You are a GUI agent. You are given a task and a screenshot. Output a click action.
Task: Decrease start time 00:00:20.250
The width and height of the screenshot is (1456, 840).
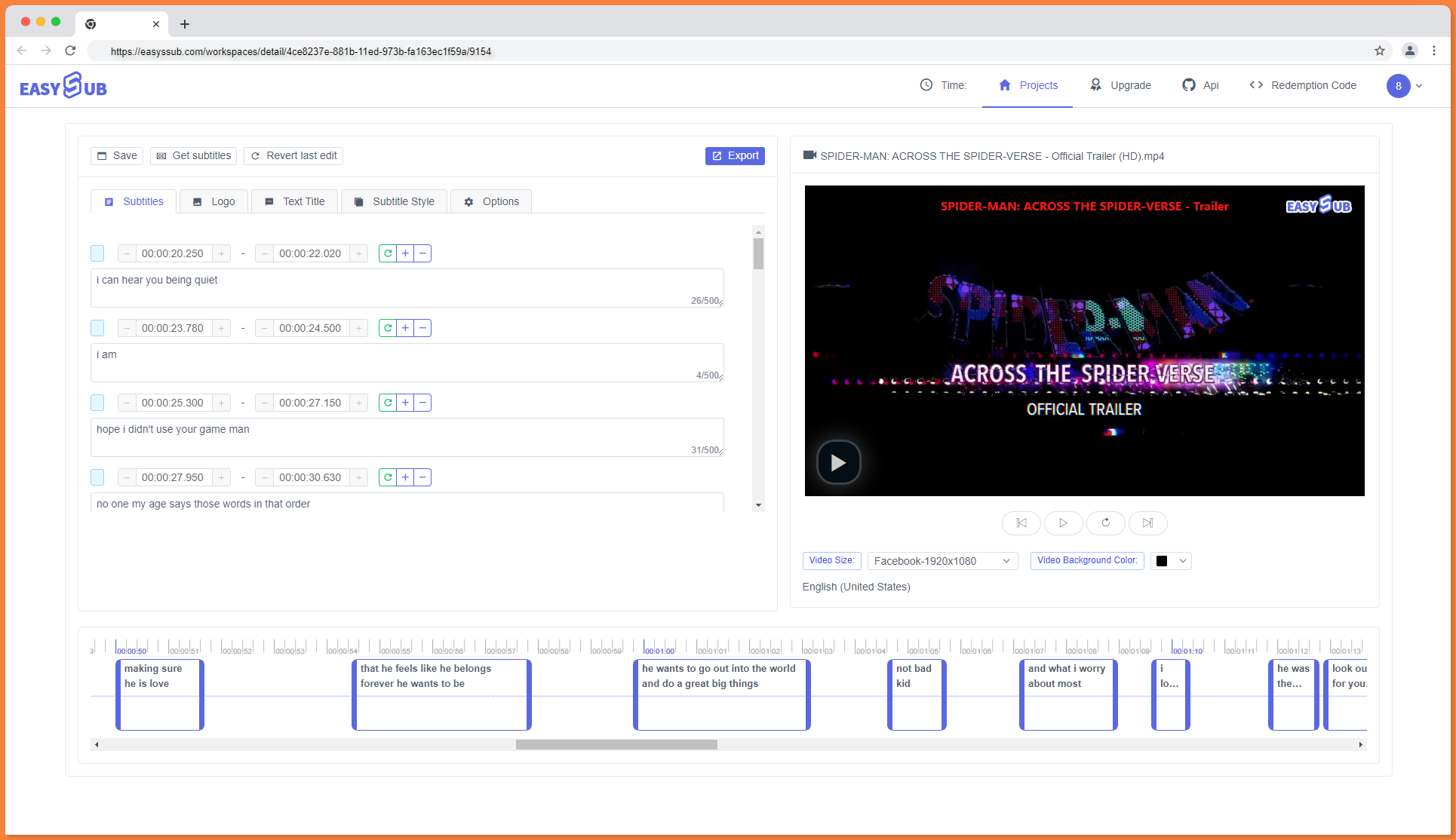click(127, 253)
